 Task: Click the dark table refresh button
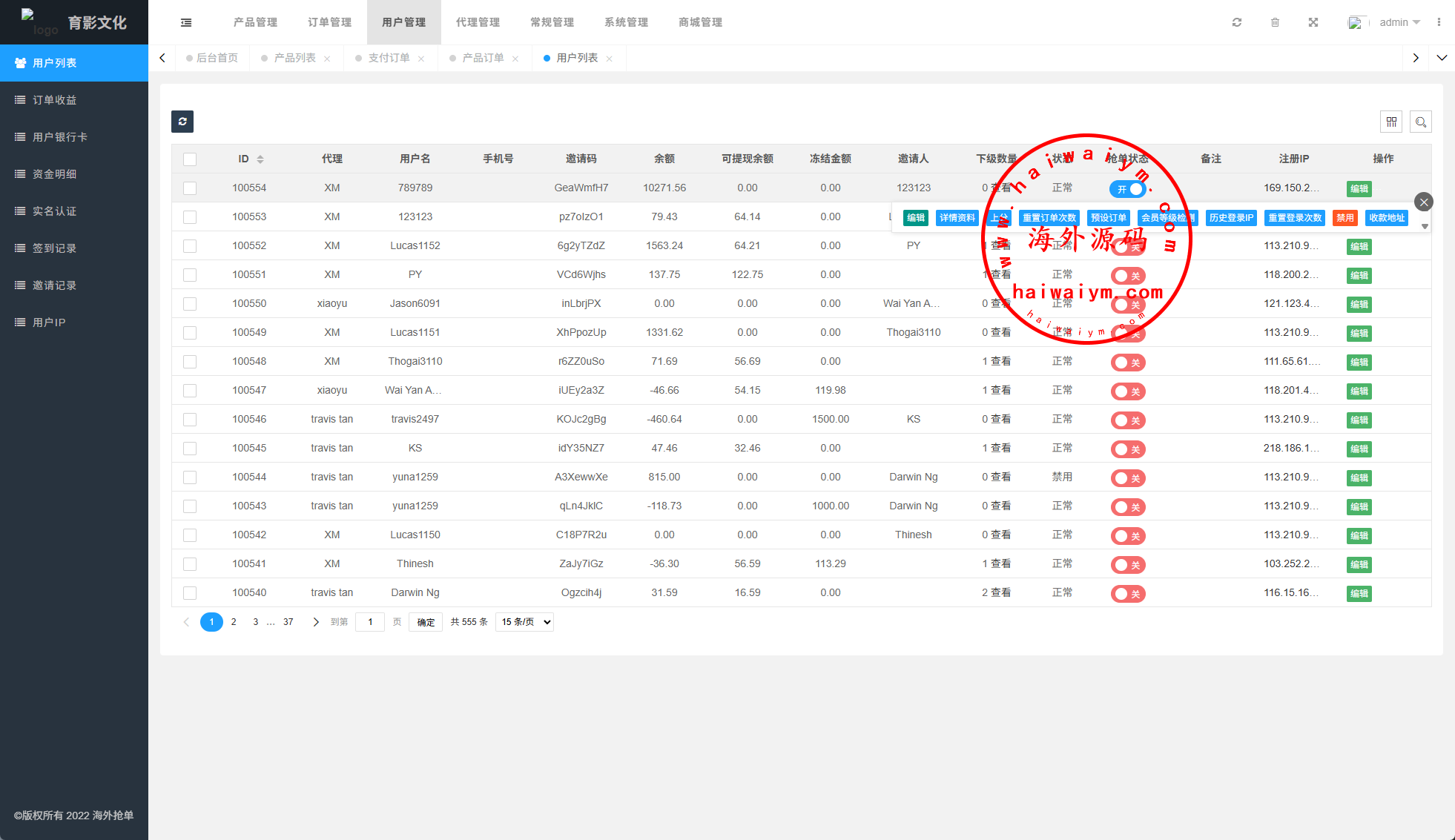(x=182, y=122)
